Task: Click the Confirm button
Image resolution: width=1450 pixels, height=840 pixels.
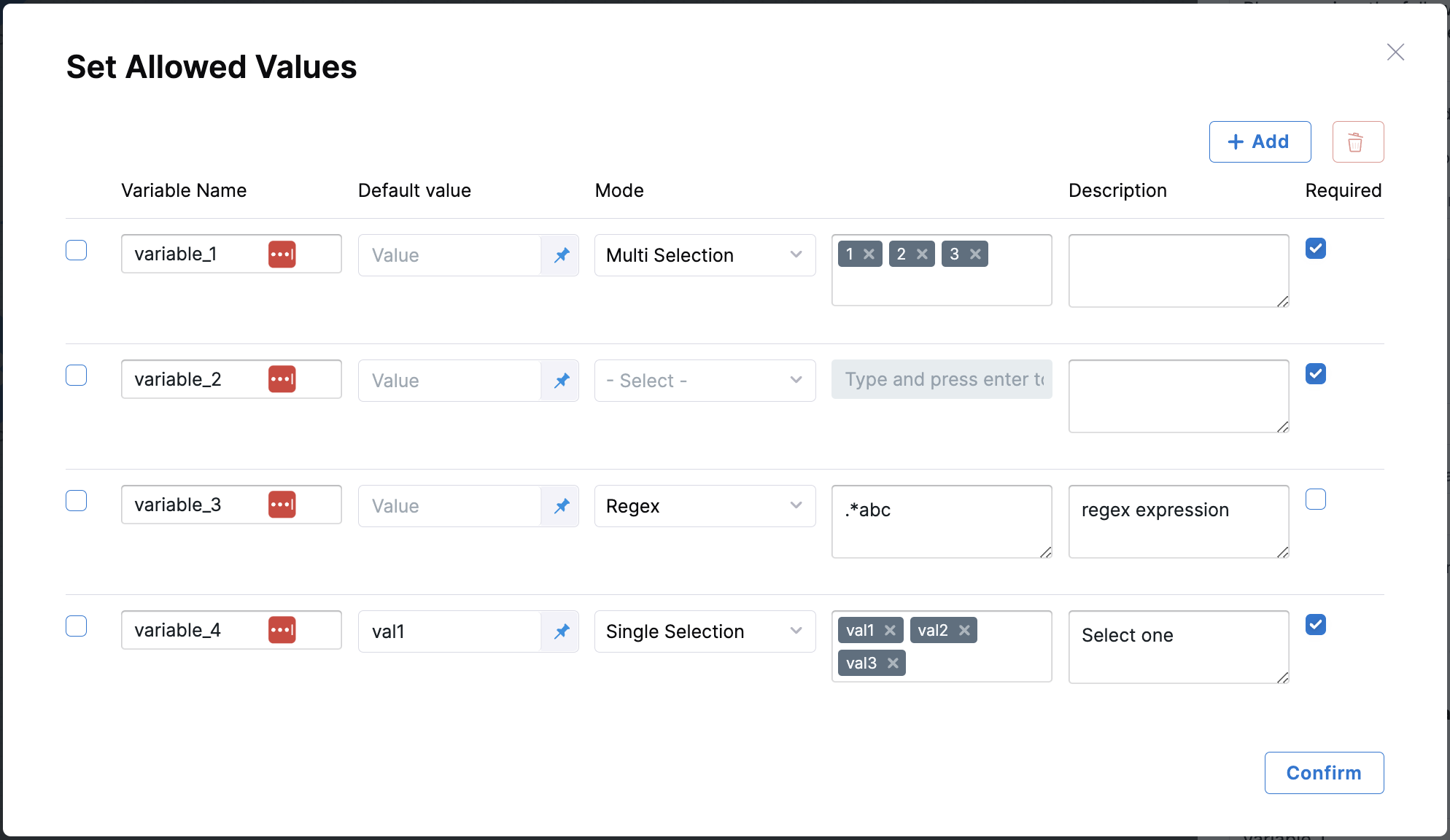Action: pyautogui.click(x=1323, y=773)
